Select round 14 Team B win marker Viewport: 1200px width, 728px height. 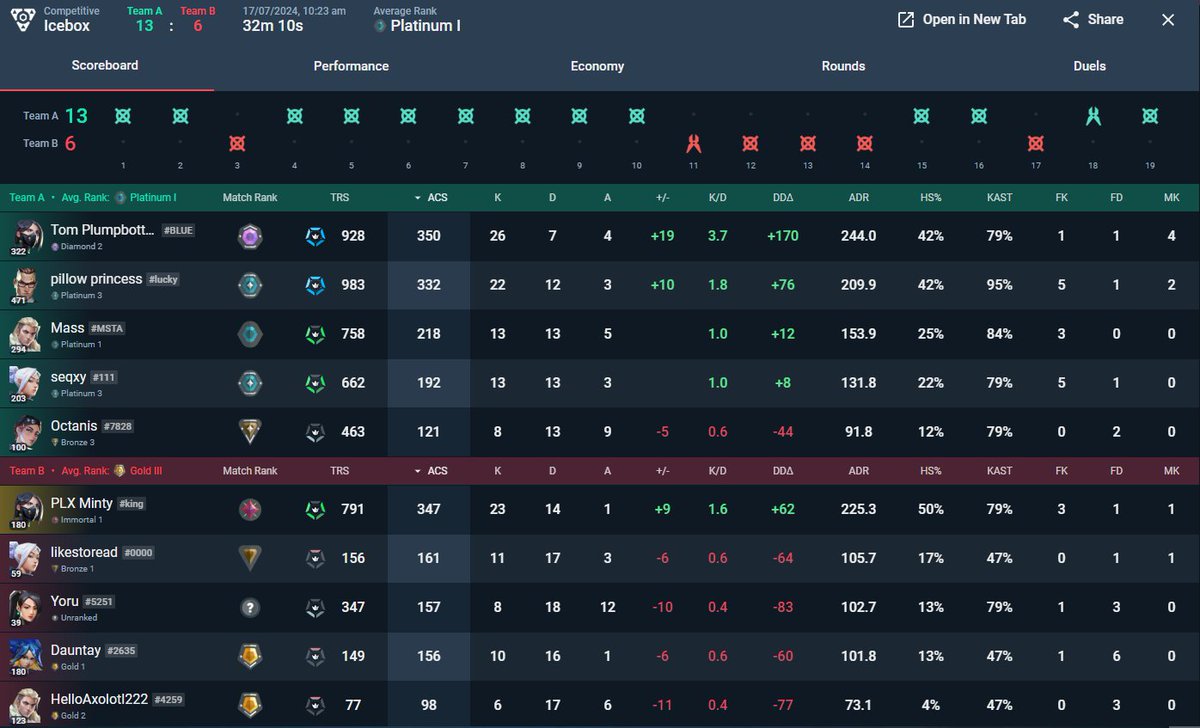click(864, 143)
